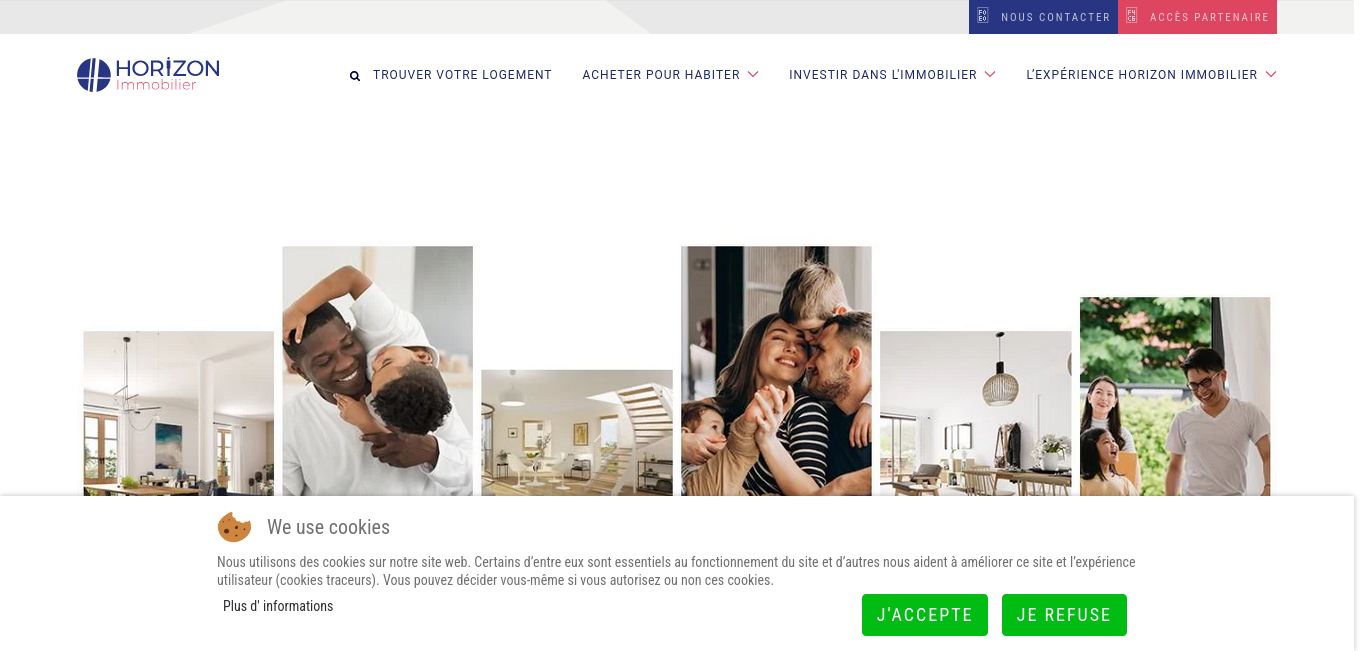Select the family of four photo
Screen dimensions: 1366x651
[776, 371]
